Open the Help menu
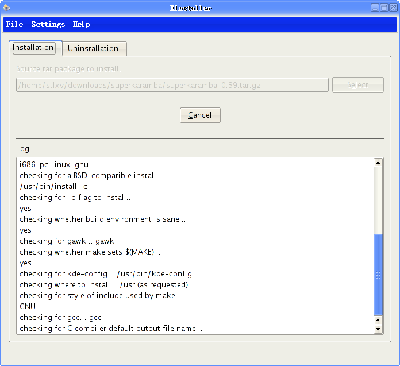 point(81,24)
